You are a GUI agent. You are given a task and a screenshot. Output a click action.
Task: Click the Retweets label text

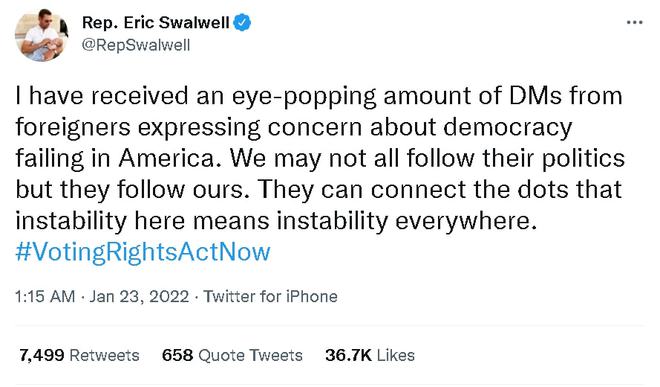tap(104, 355)
